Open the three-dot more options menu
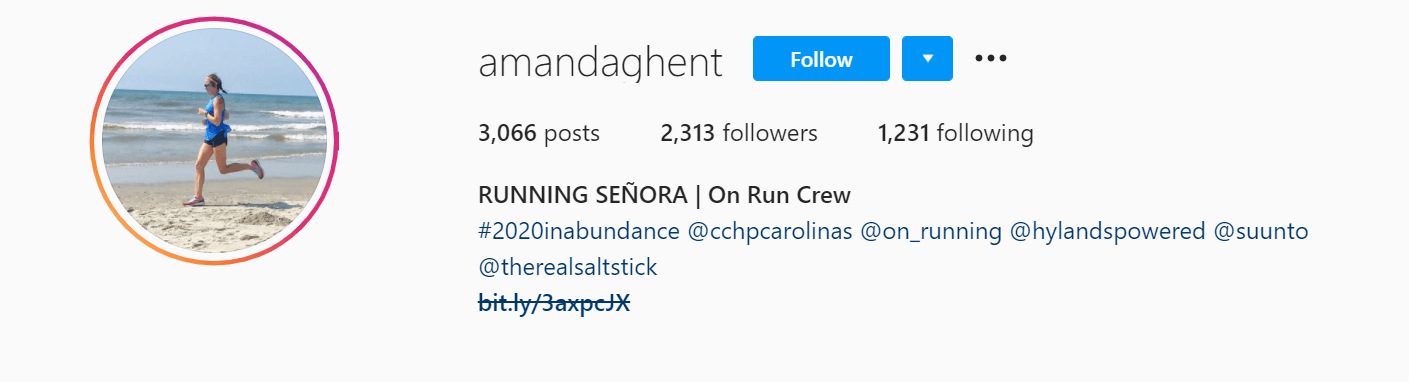The width and height of the screenshot is (1409, 382). point(991,58)
